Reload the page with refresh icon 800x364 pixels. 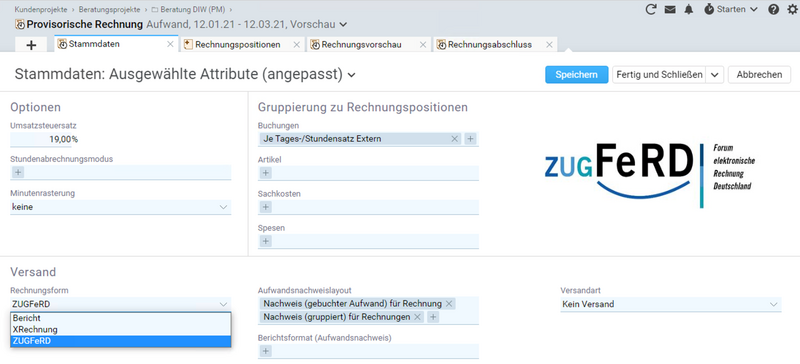click(x=651, y=9)
